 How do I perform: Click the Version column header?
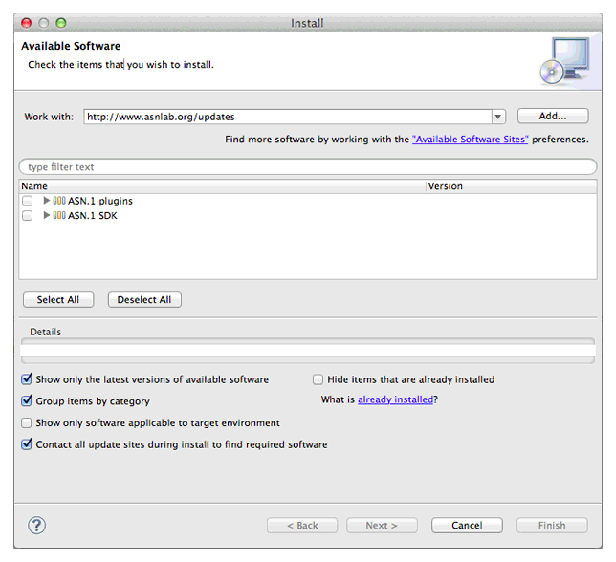(445, 186)
